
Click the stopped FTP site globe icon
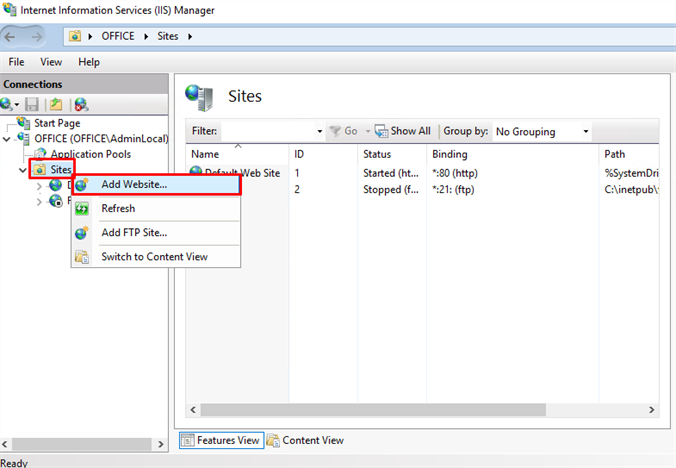click(x=56, y=201)
